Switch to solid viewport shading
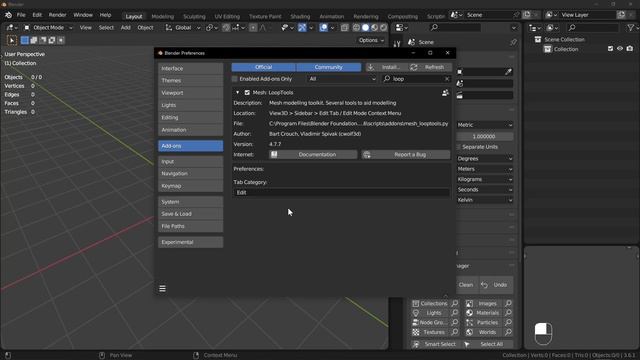This screenshot has width=640, height=360. (365, 28)
